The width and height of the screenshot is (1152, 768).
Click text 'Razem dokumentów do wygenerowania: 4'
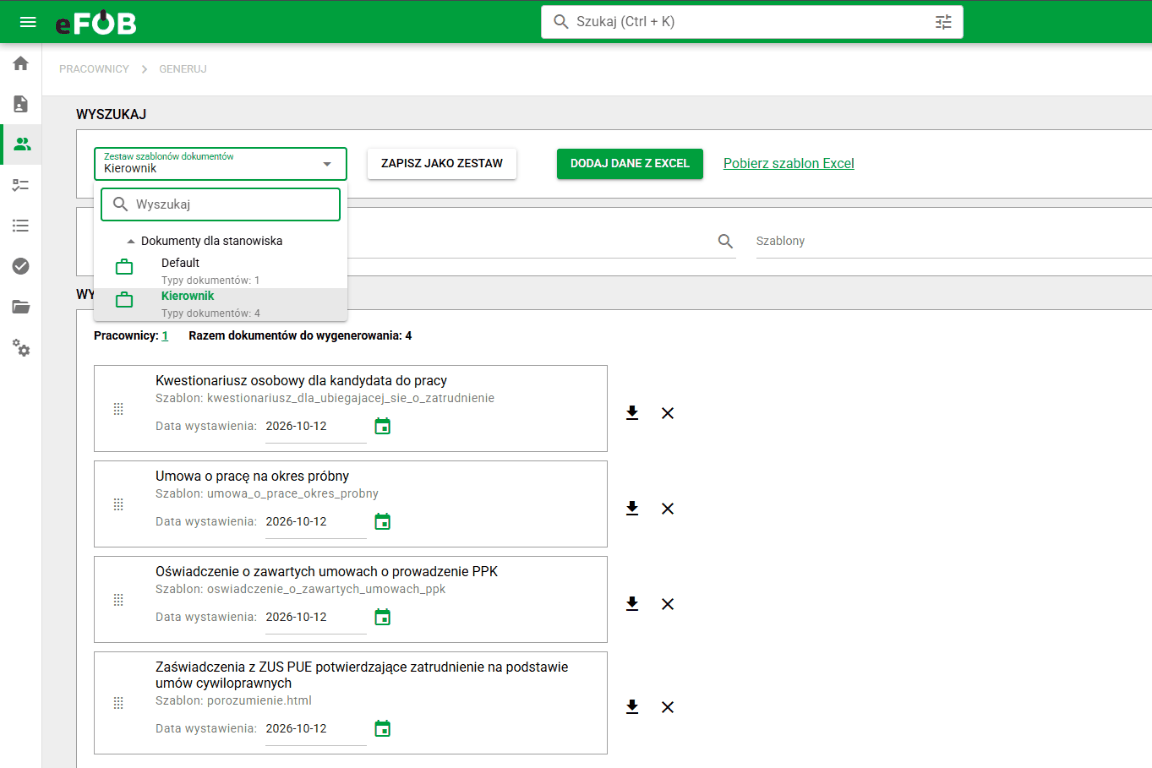pyautogui.click(x=300, y=336)
